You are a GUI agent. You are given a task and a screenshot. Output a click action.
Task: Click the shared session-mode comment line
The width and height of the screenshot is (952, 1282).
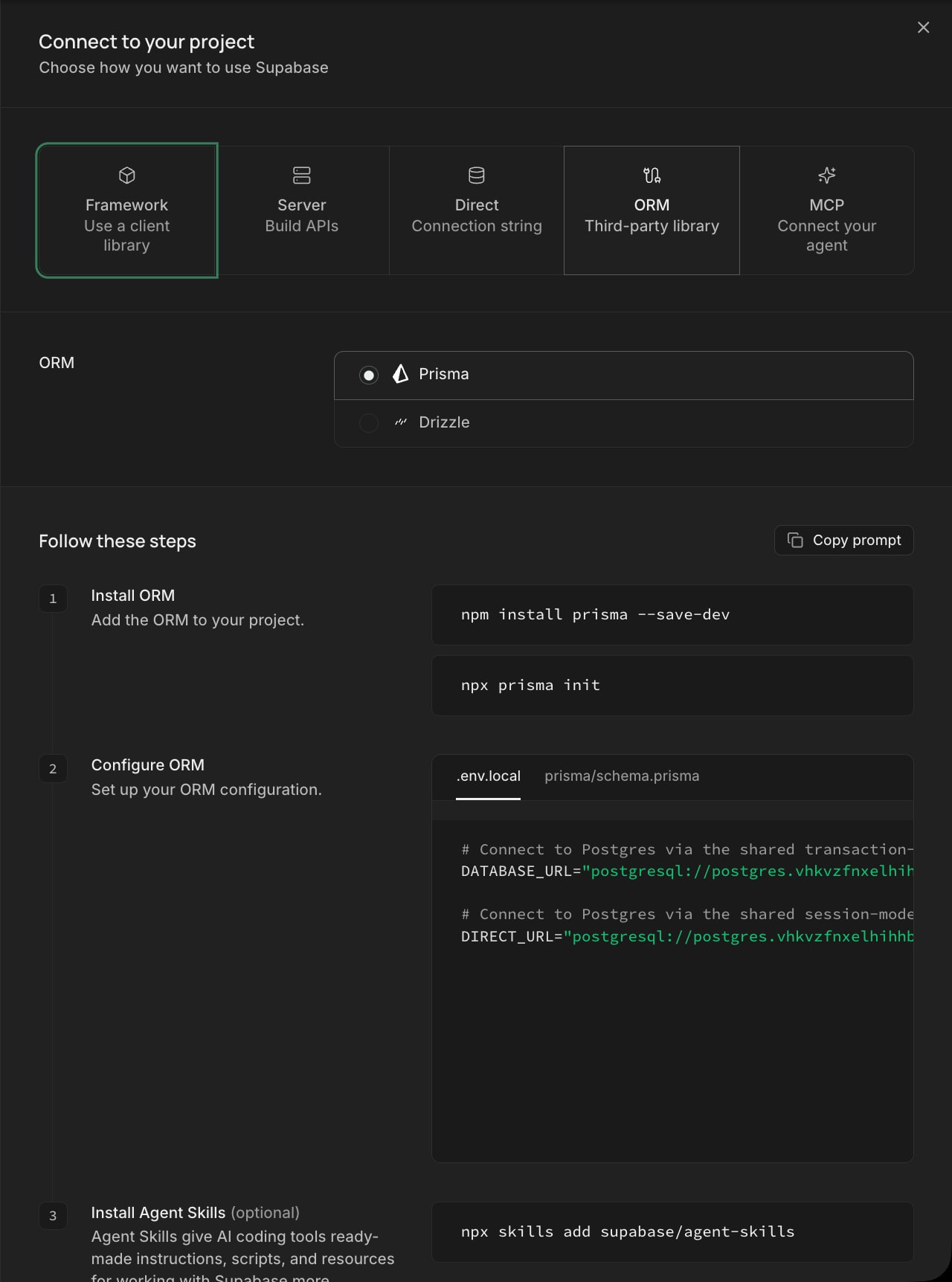687,914
